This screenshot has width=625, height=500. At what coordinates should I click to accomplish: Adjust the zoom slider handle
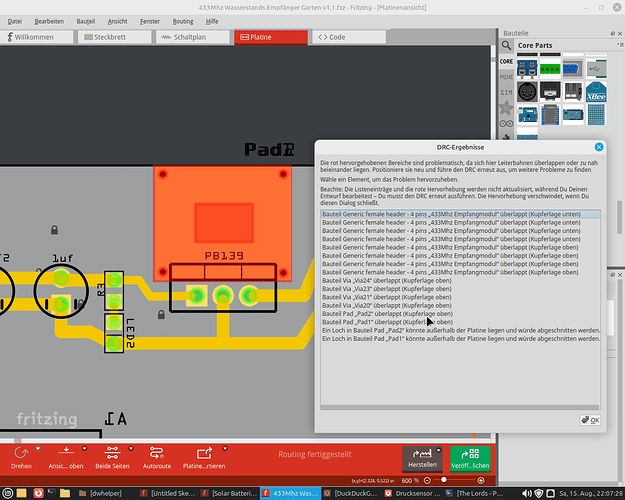point(443,480)
